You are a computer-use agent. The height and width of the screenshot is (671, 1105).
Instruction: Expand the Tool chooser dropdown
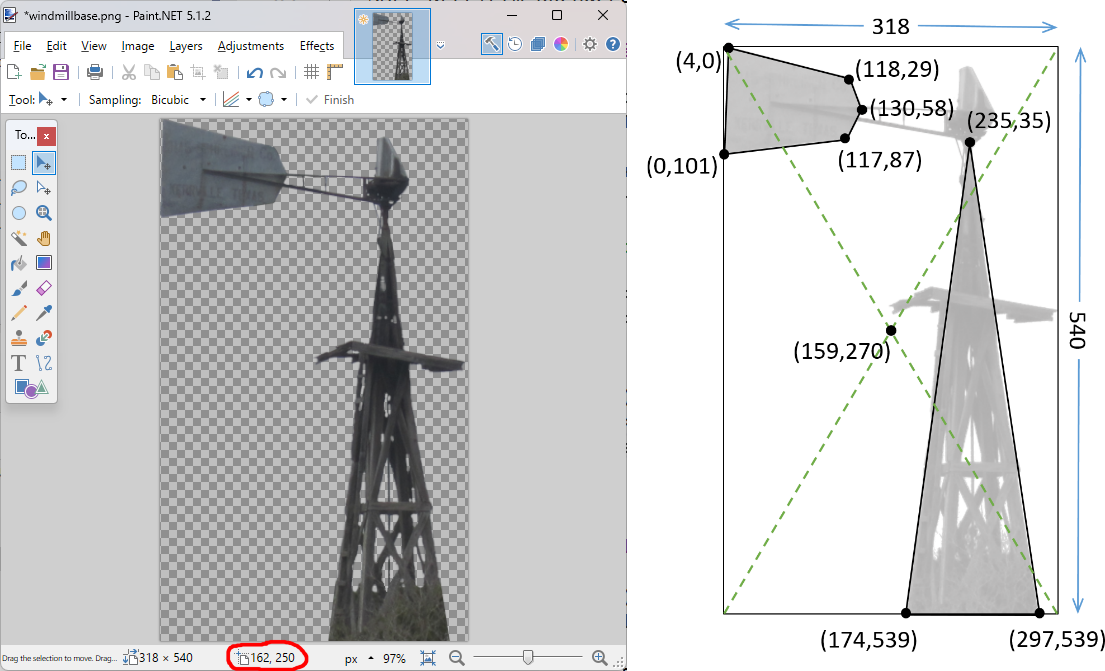(x=64, y=100)
